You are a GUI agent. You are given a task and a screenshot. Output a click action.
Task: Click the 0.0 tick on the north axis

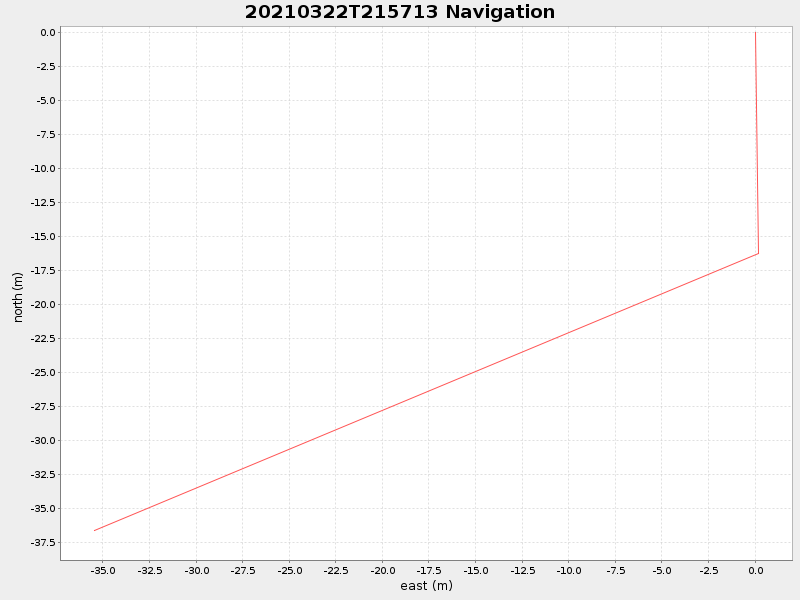tap(47, 32)
